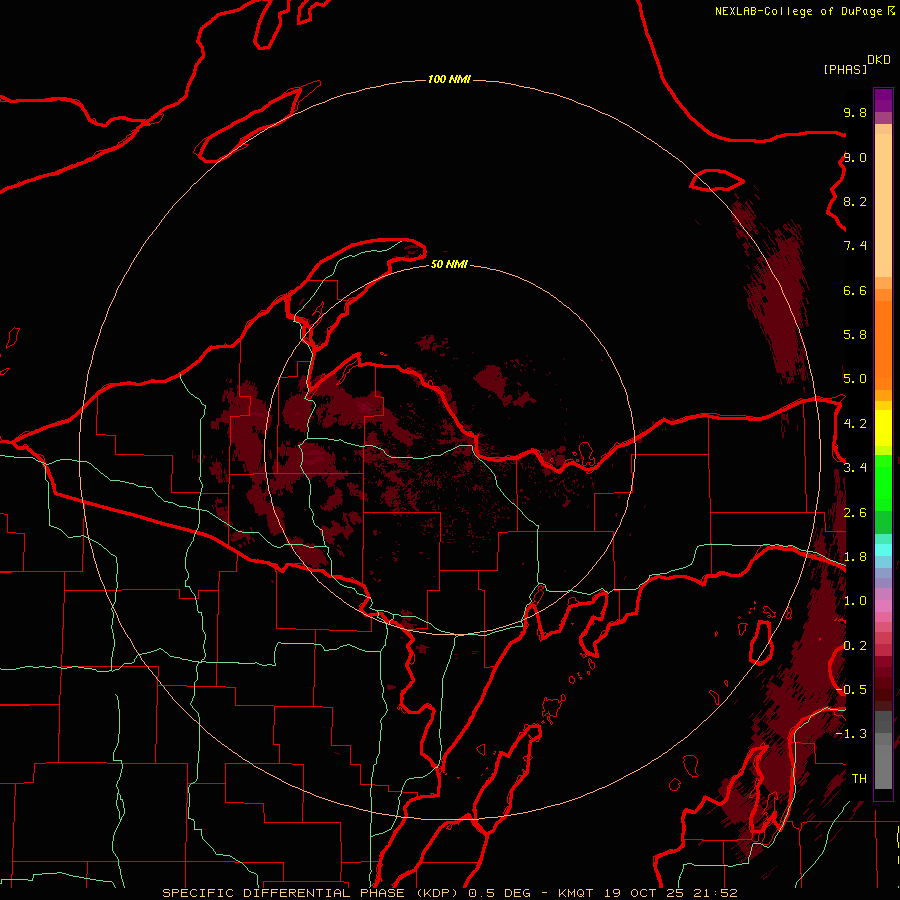Viewport: 900px width, 900px height.
Task: Select the 9.8 value on the scale
Action: pos(855,112)
